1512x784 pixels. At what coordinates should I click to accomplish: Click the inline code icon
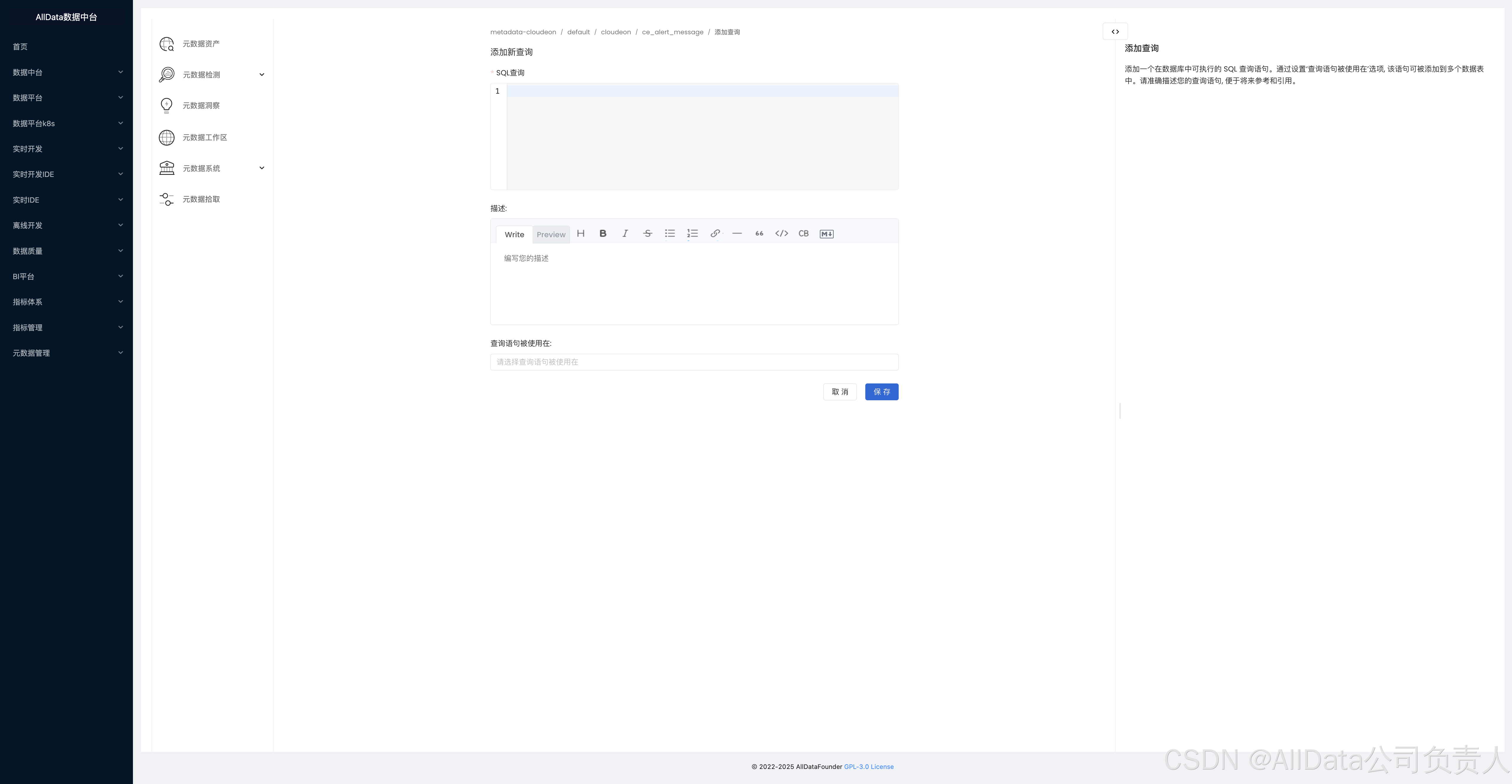point(781,234)
